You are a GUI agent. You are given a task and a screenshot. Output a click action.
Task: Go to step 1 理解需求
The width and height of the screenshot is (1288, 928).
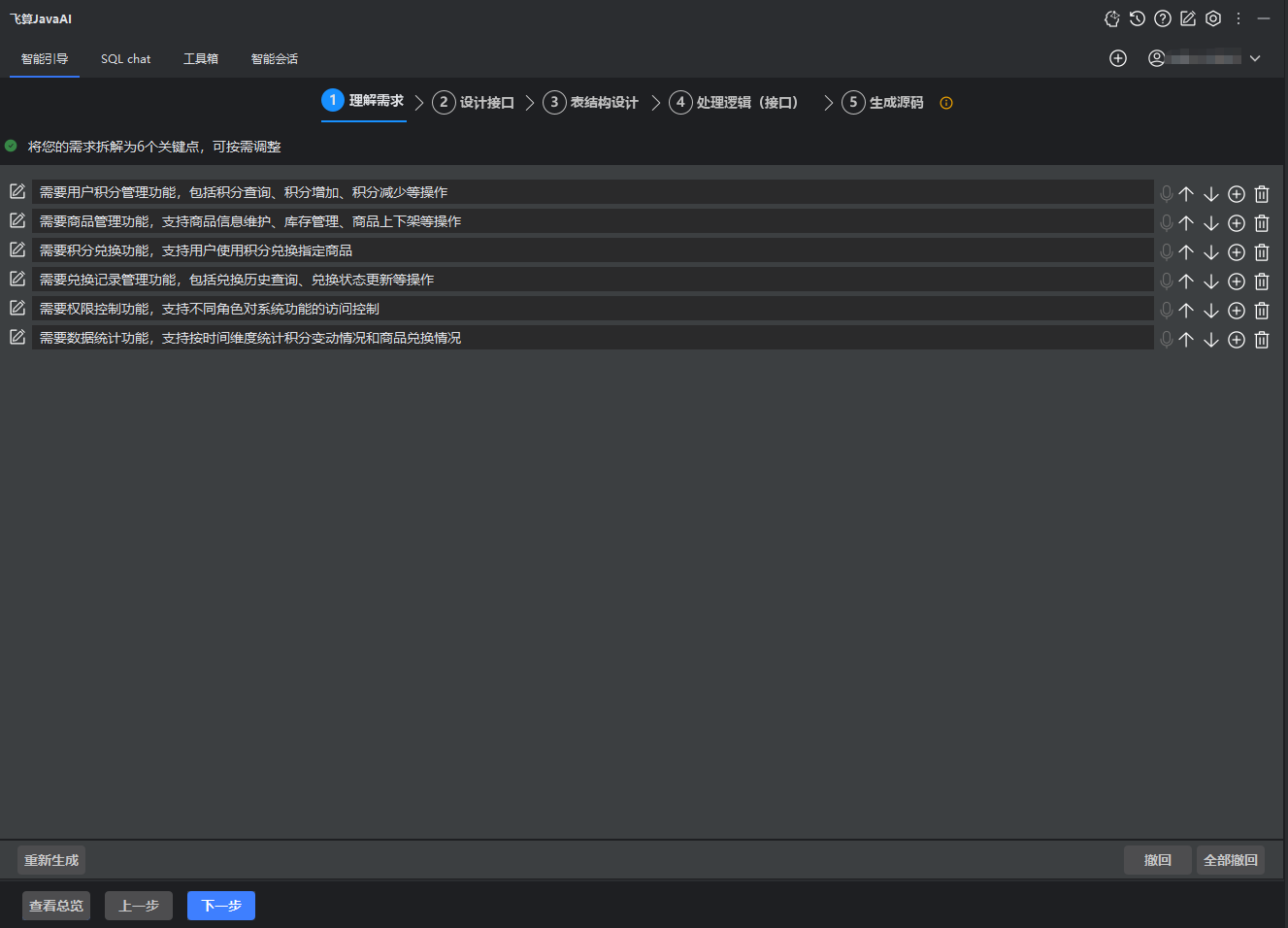tap(363, 101)
